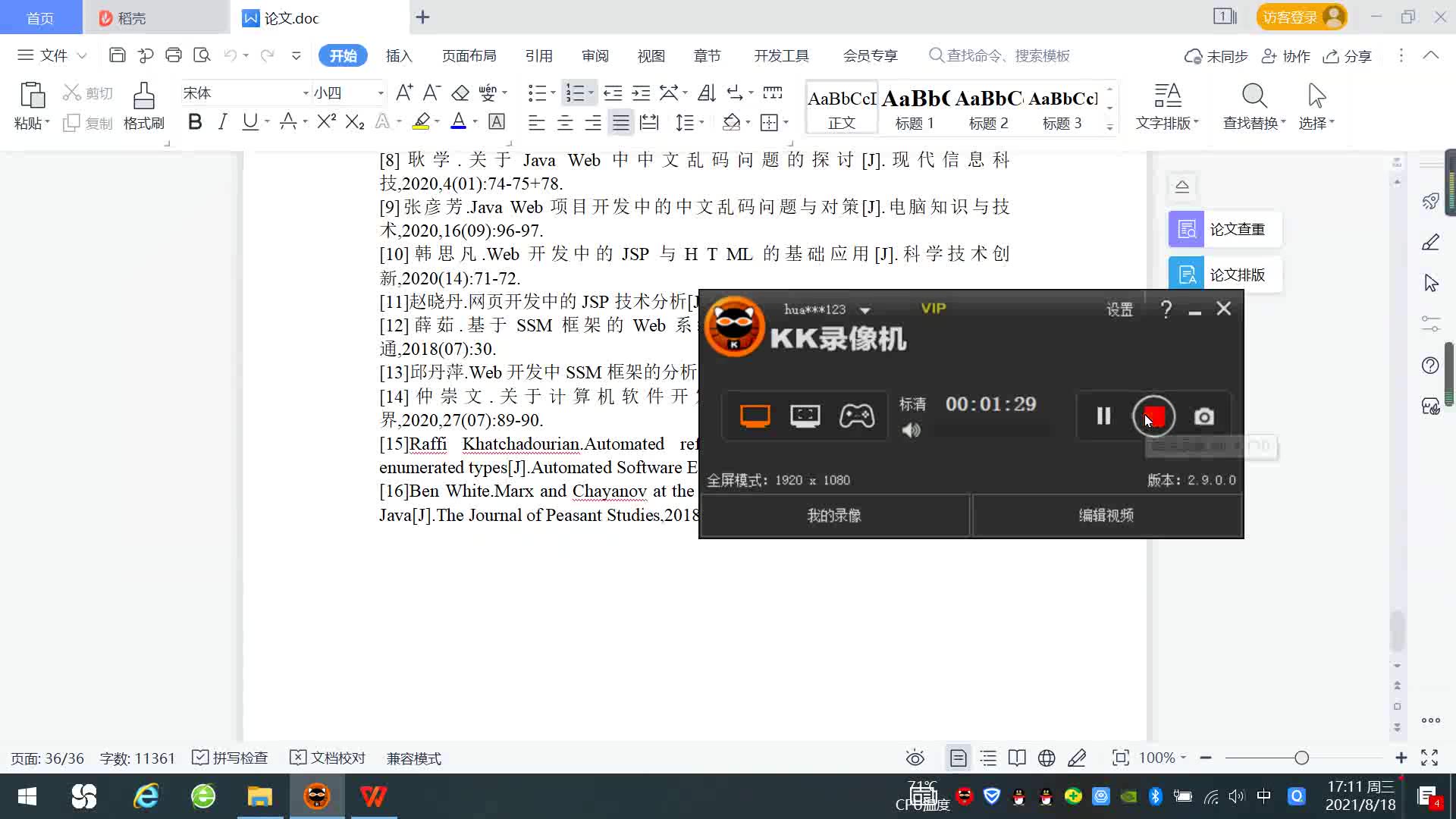This screenshot has width=1456, height=819.
Task: Open the font size dropdown
Action: (x=381, y=93)
